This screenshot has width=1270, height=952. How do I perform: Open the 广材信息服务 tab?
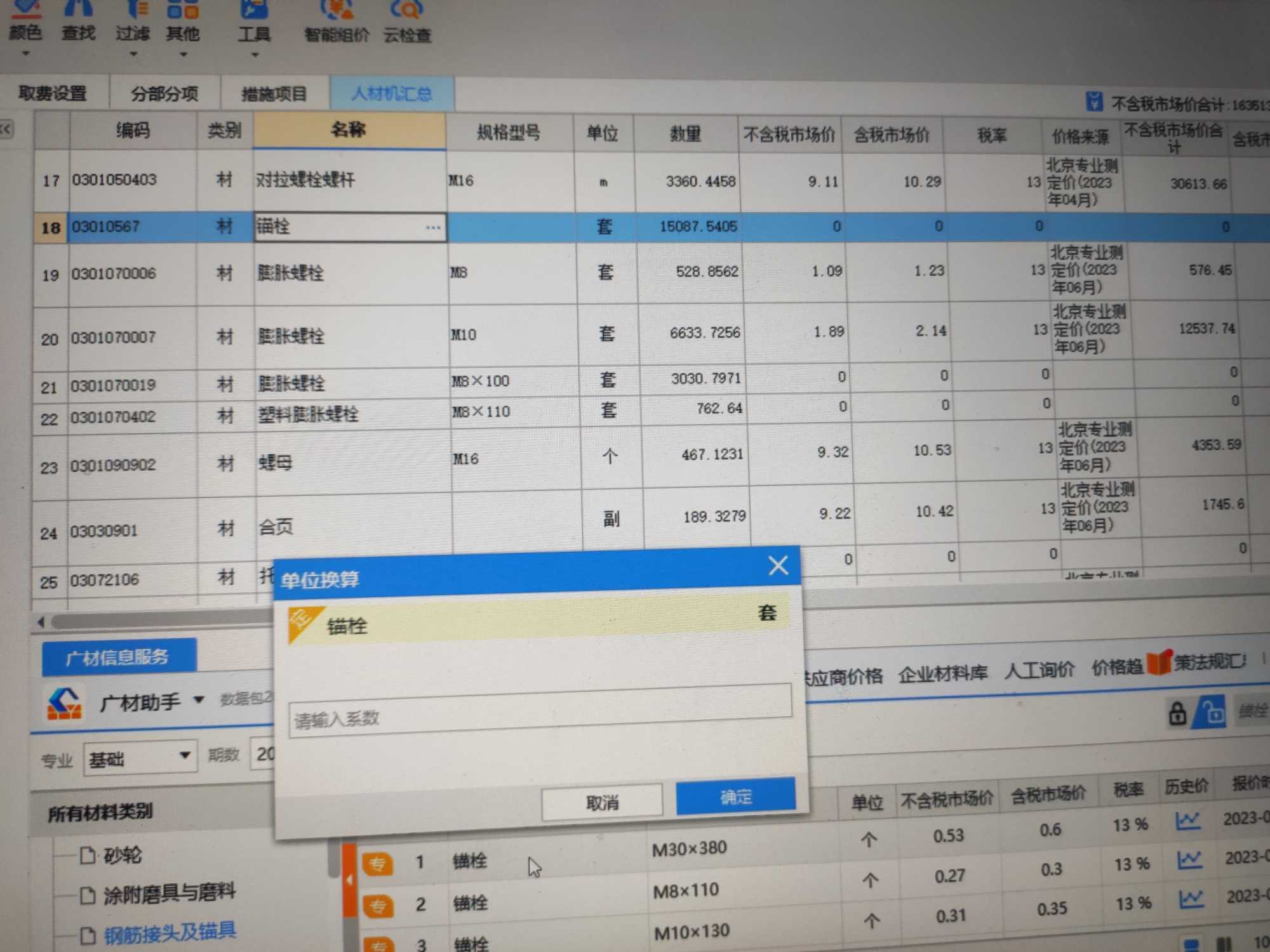119,657
